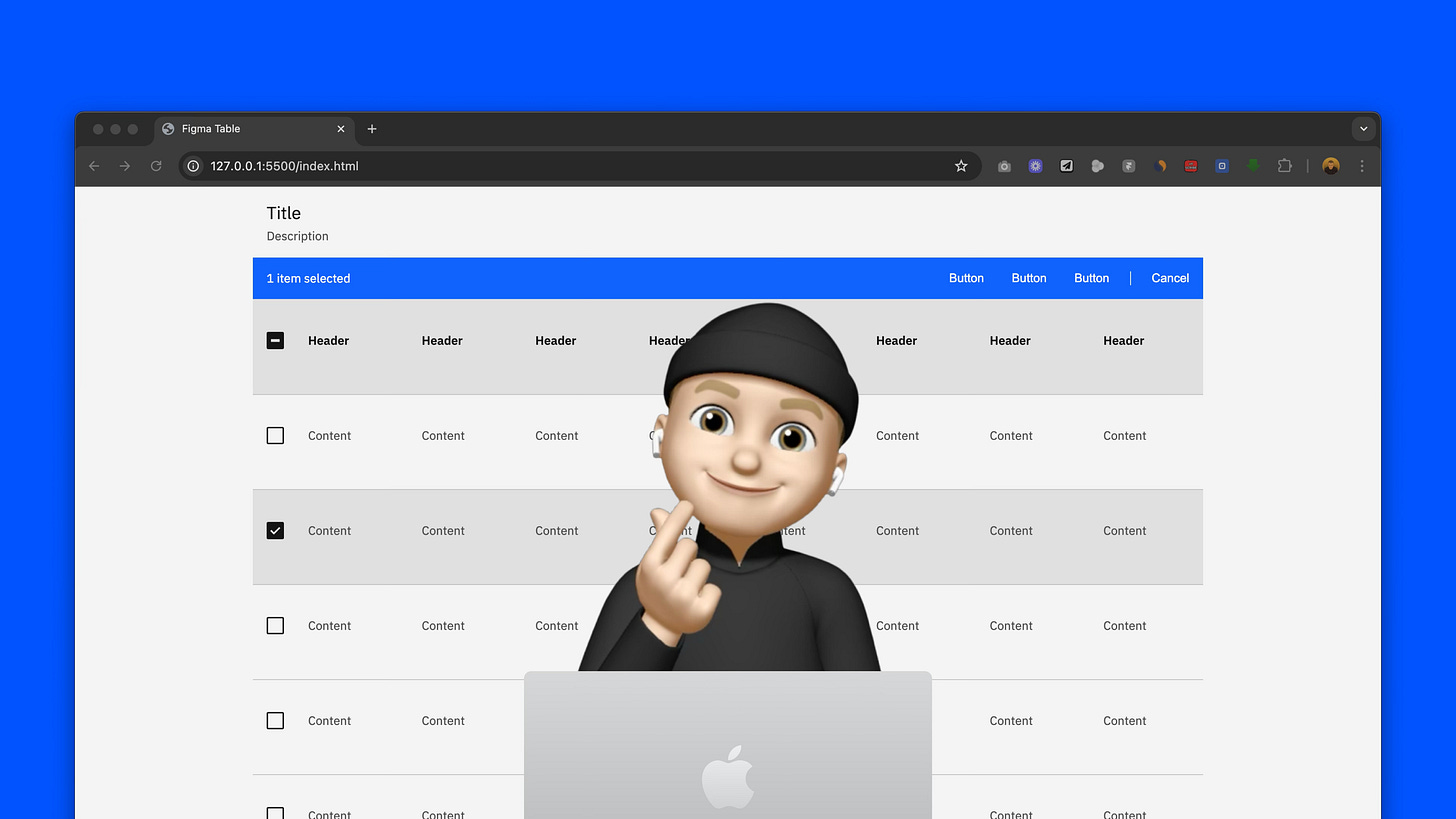1456x819 pixels.
Task: Open the Chrome three-dot menu
Action: pos(1362,166)
